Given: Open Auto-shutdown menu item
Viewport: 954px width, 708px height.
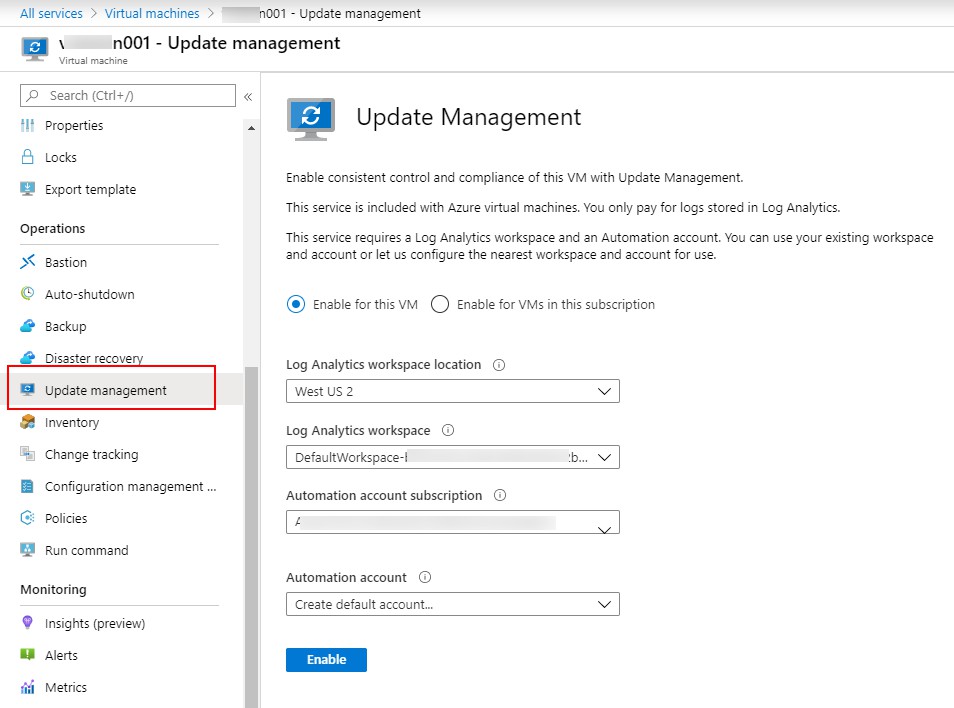Looking at the screenshot, I should (89, 294).
